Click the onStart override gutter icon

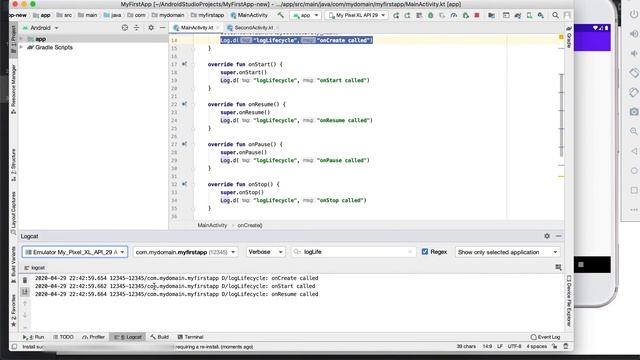(184, 64)
